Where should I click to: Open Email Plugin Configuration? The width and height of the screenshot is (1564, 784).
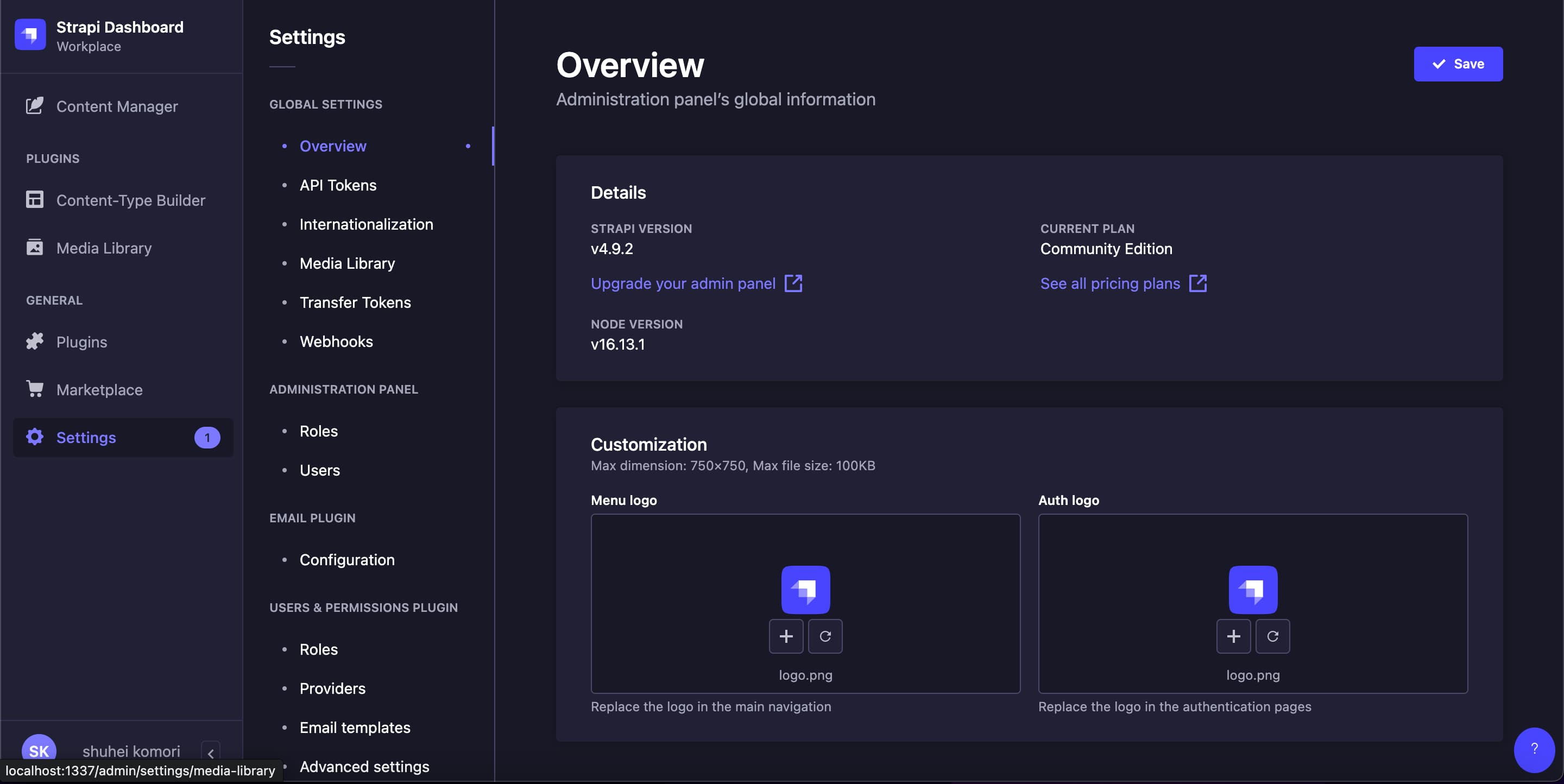tap(346, 559)
